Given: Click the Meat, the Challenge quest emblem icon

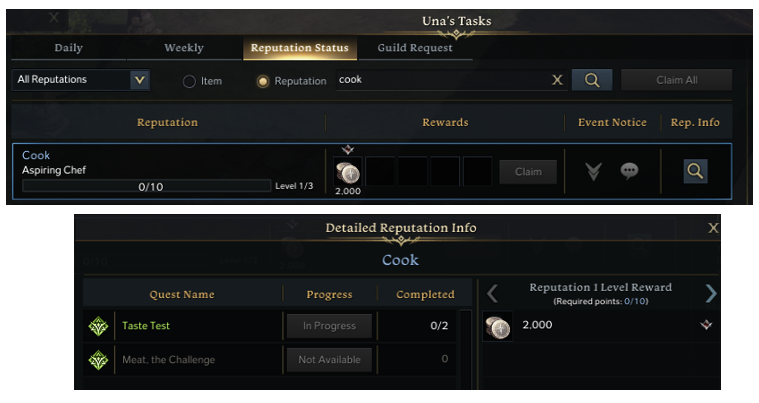Looking at the screenshot, I should (99, 360).
